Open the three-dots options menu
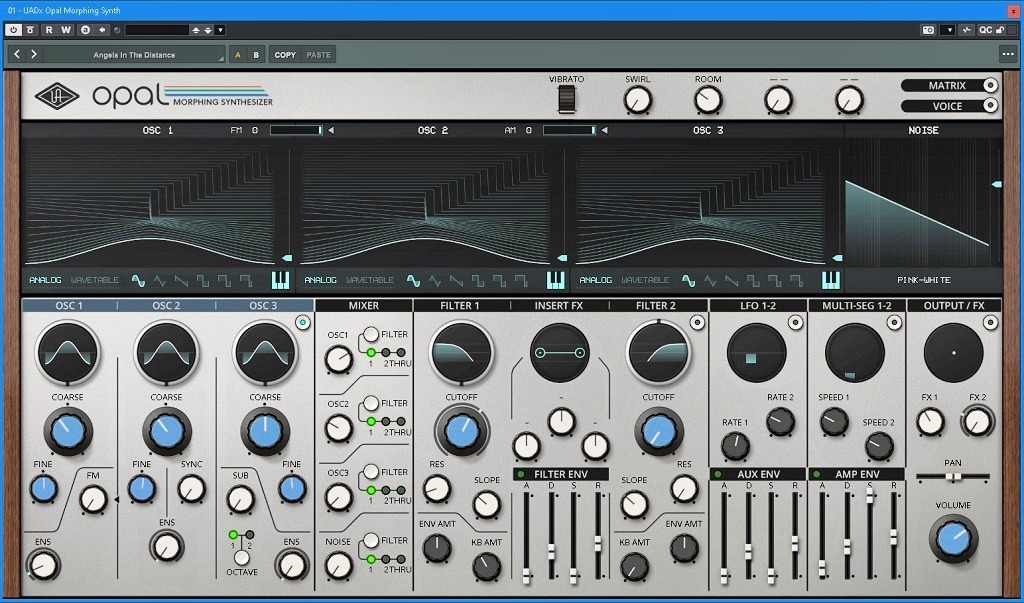The image size is (1024, 603). 1007,54
